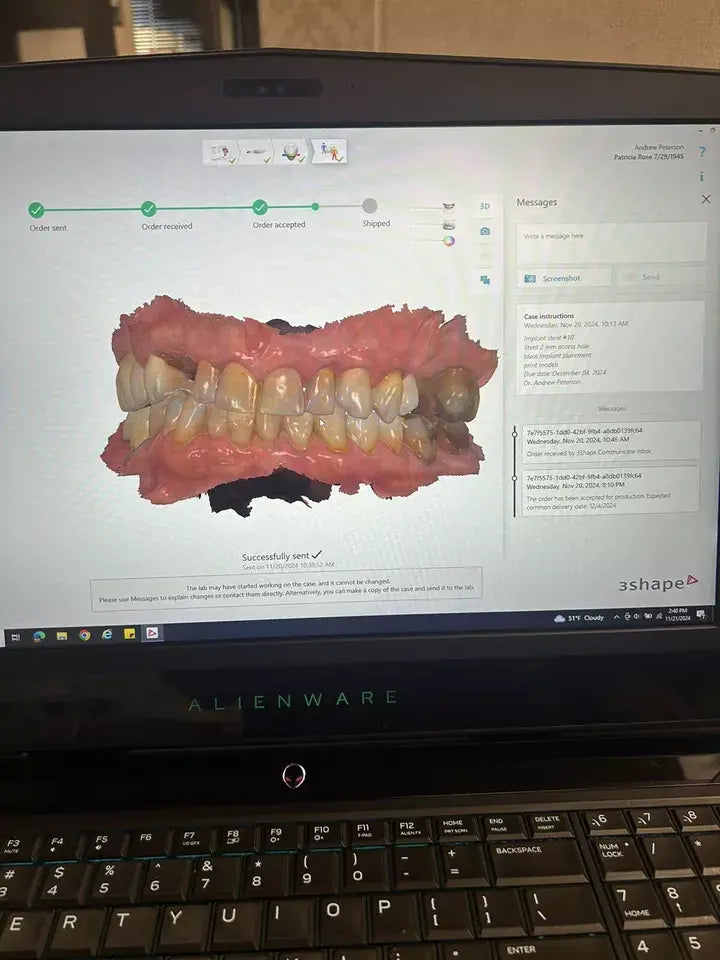The image size is (720, 960).
Task: Open the scan workflow step icon
Action: 255,152
